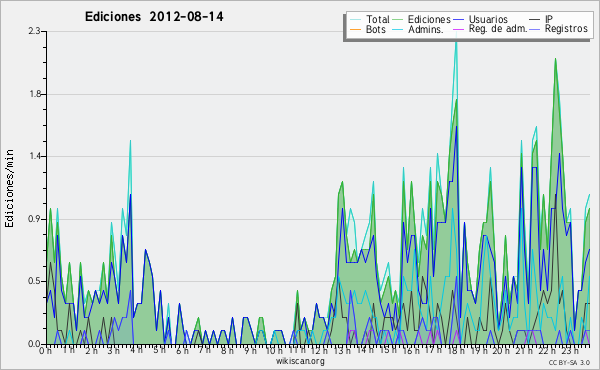Viewport: 600px width, 370px height.
Task: Click the '10 h' x-axis label
Action: 274,351
